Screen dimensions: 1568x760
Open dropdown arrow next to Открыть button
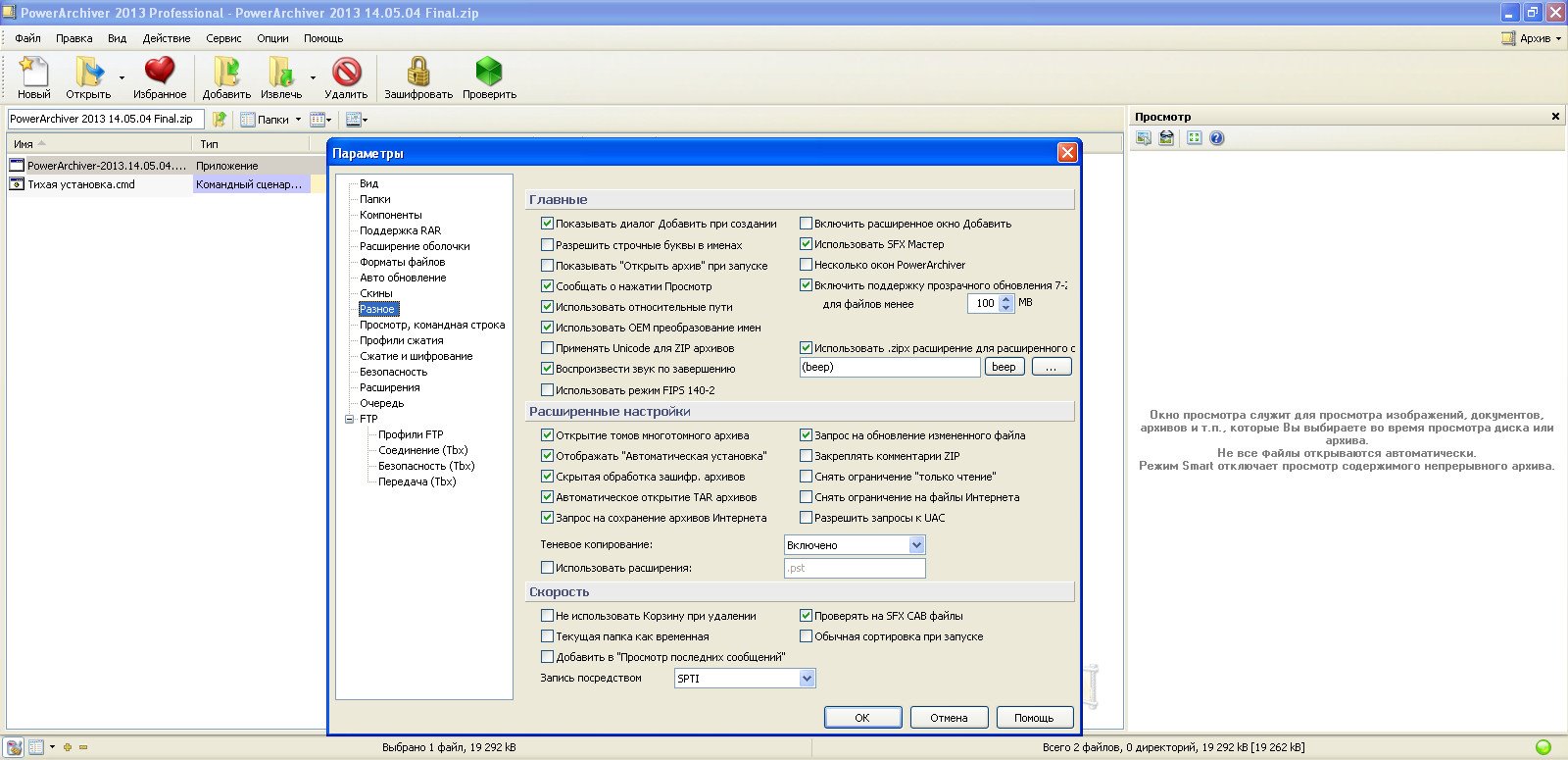pyautogui.click(x=122, y=77)
